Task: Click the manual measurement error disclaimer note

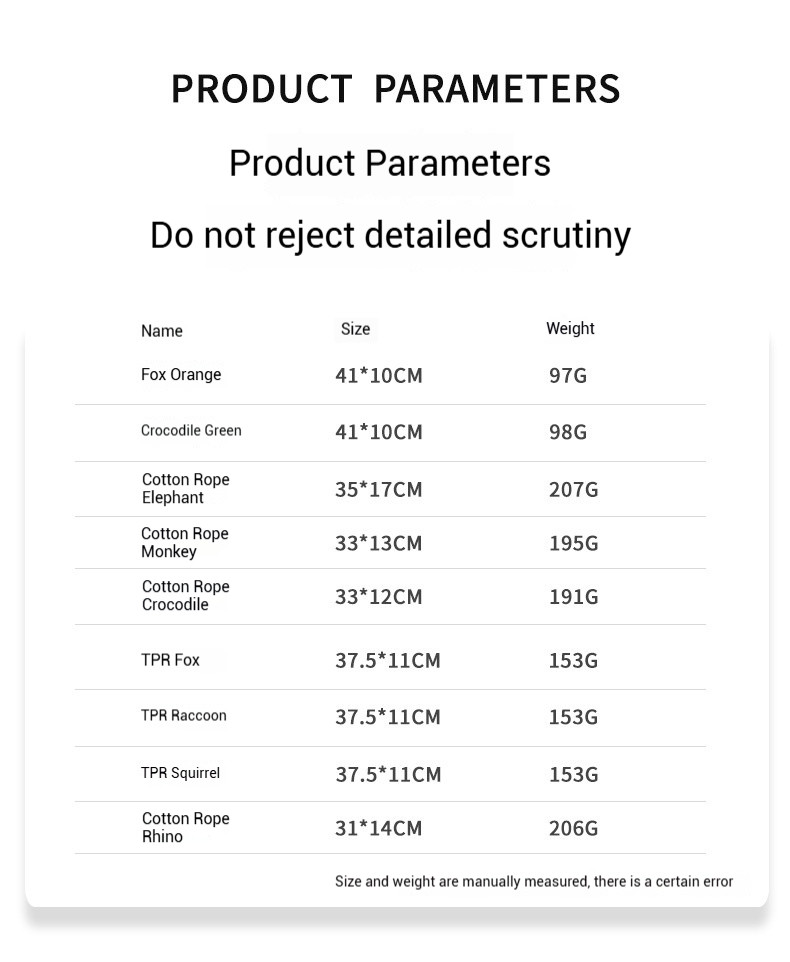Action: click(533, 882)
